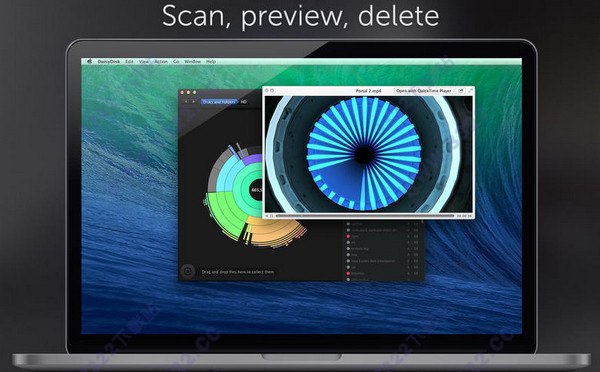The image size is (600, 372).
Task: Click the Portal 2 video preview image
Action: click(x=368, y=154)
